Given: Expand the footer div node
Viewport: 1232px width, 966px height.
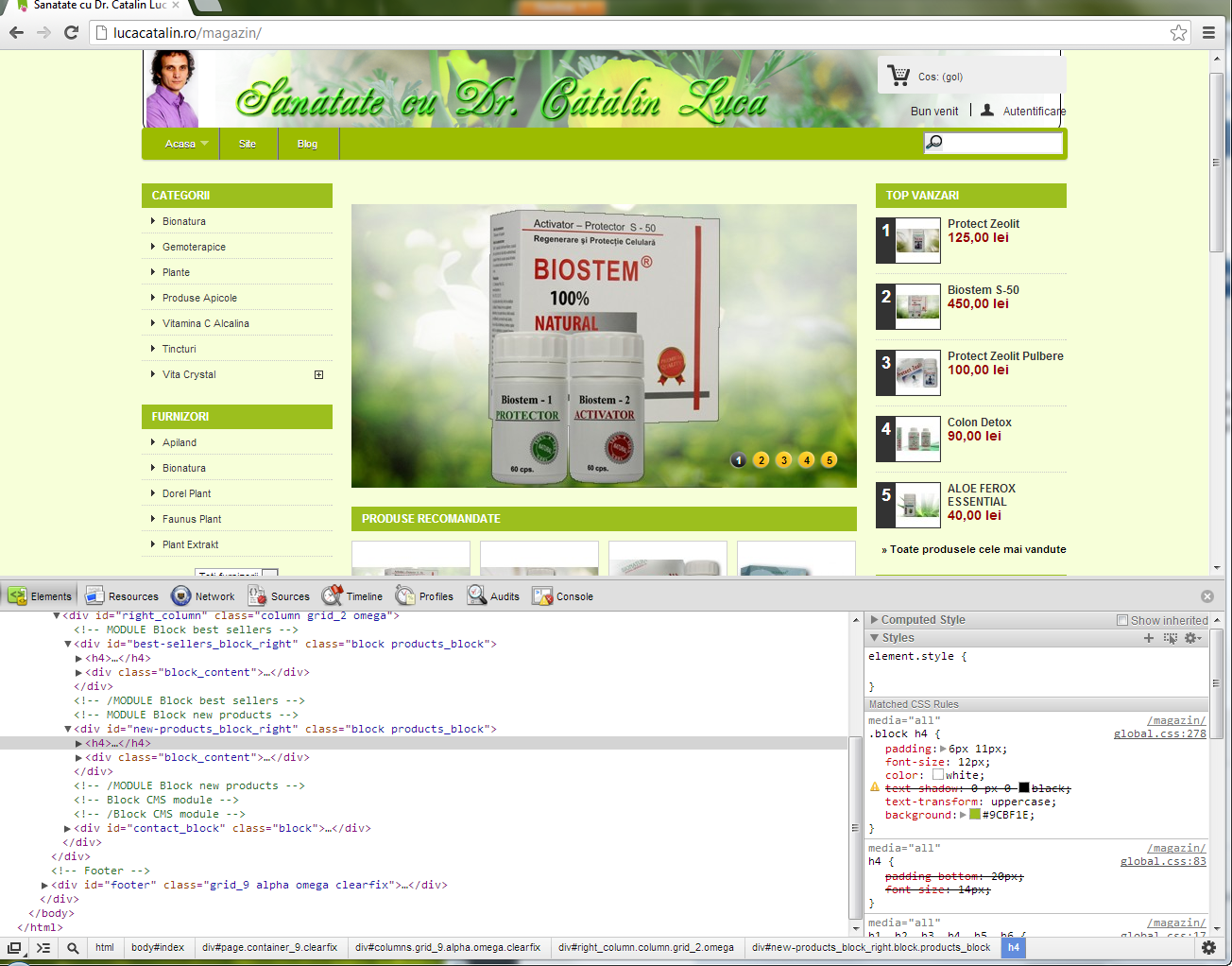Looking at the screenshot, I should [45, 885].
